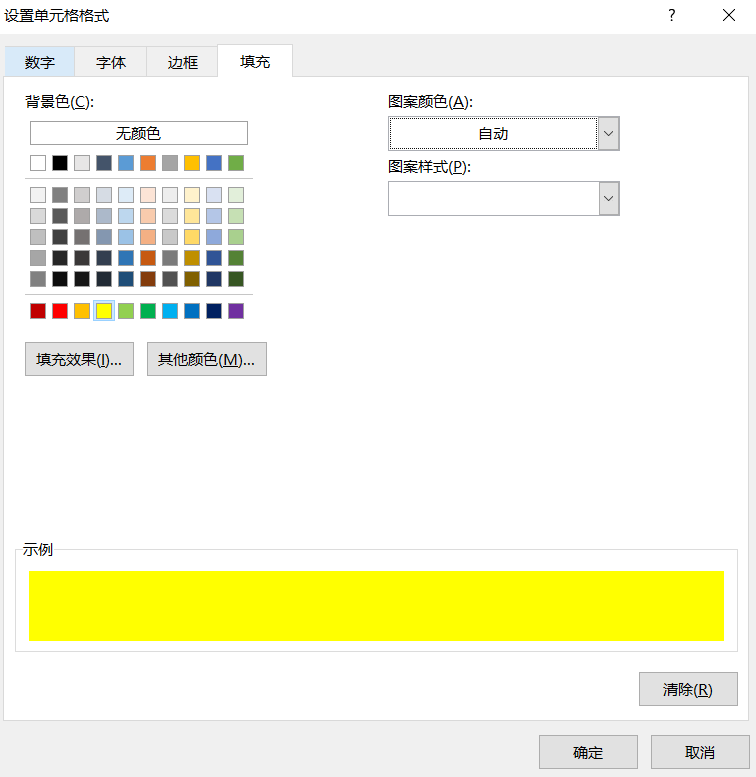Screen dimensions: 756x777
Task: Choose the navy dark blue standard swatch
Action: (x=214, y=311)
